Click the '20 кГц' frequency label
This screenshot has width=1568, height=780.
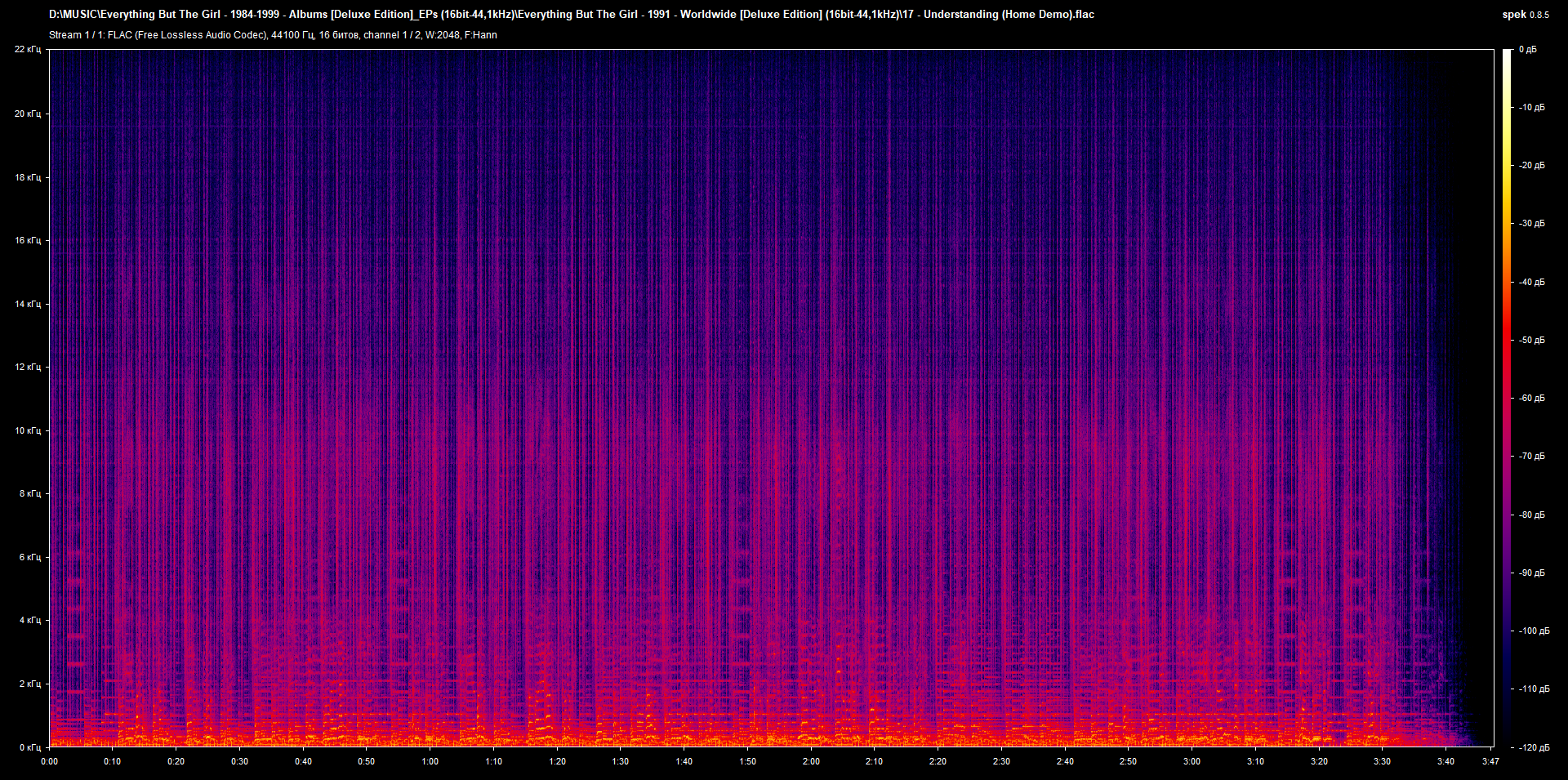pyautogui.click(x=27, y=114)
